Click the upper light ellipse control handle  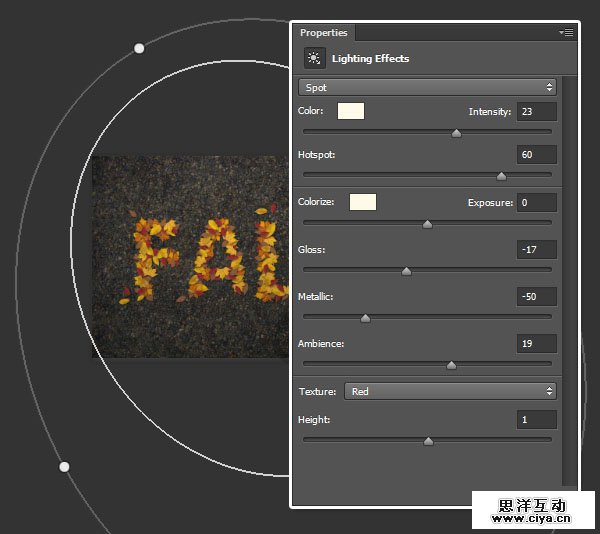point(139,48)
